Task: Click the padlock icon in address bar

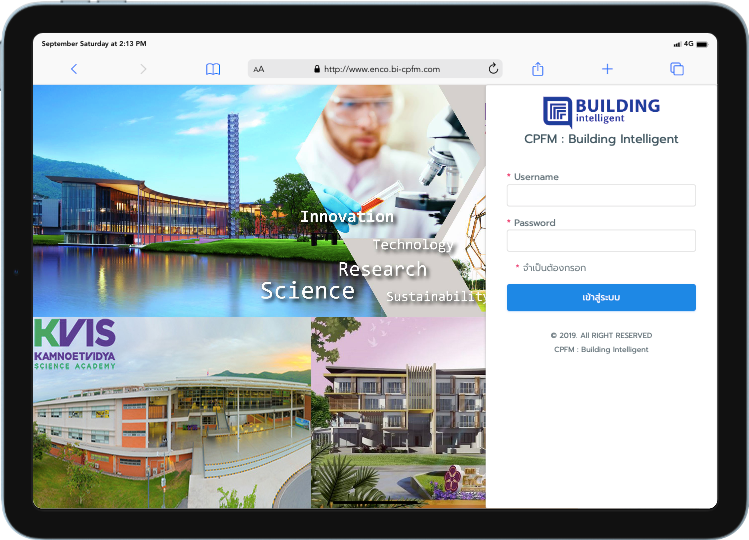Action: pos(317,70)
